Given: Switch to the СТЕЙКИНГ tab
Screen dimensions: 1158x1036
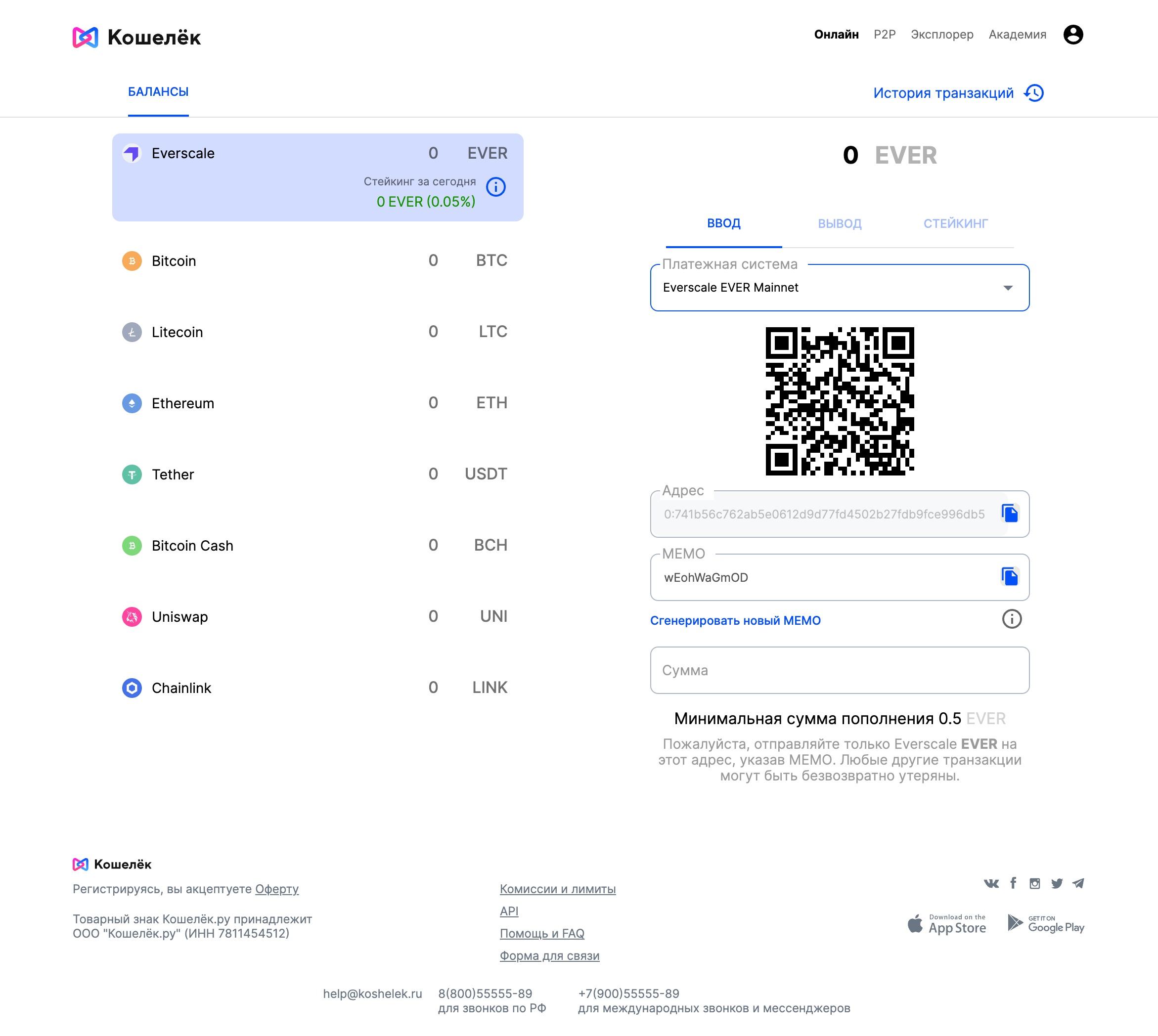Looking at the screenshot, I should [x=955, y=224].
